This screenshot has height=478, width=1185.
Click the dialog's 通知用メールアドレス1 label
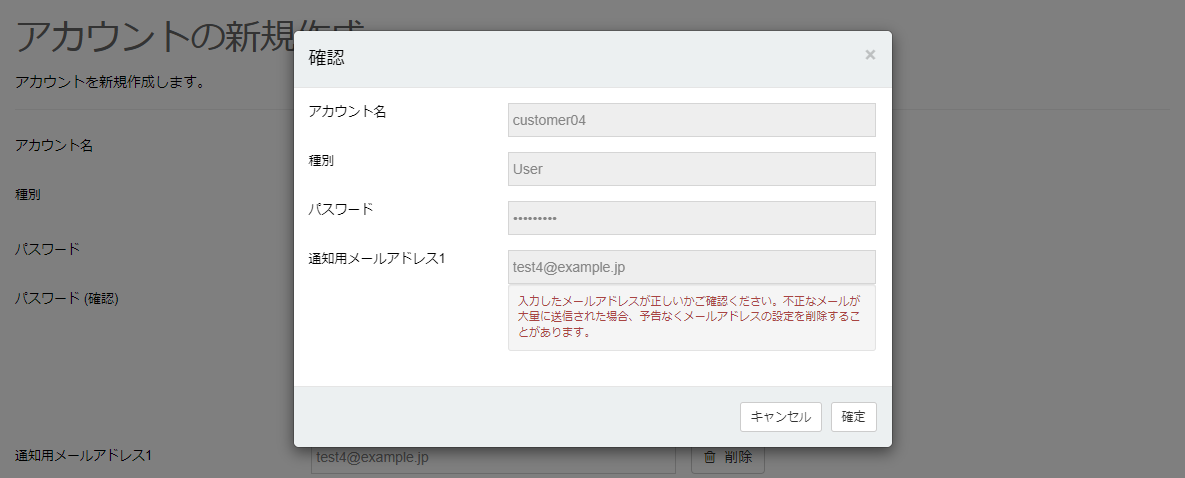coord(377,258)
